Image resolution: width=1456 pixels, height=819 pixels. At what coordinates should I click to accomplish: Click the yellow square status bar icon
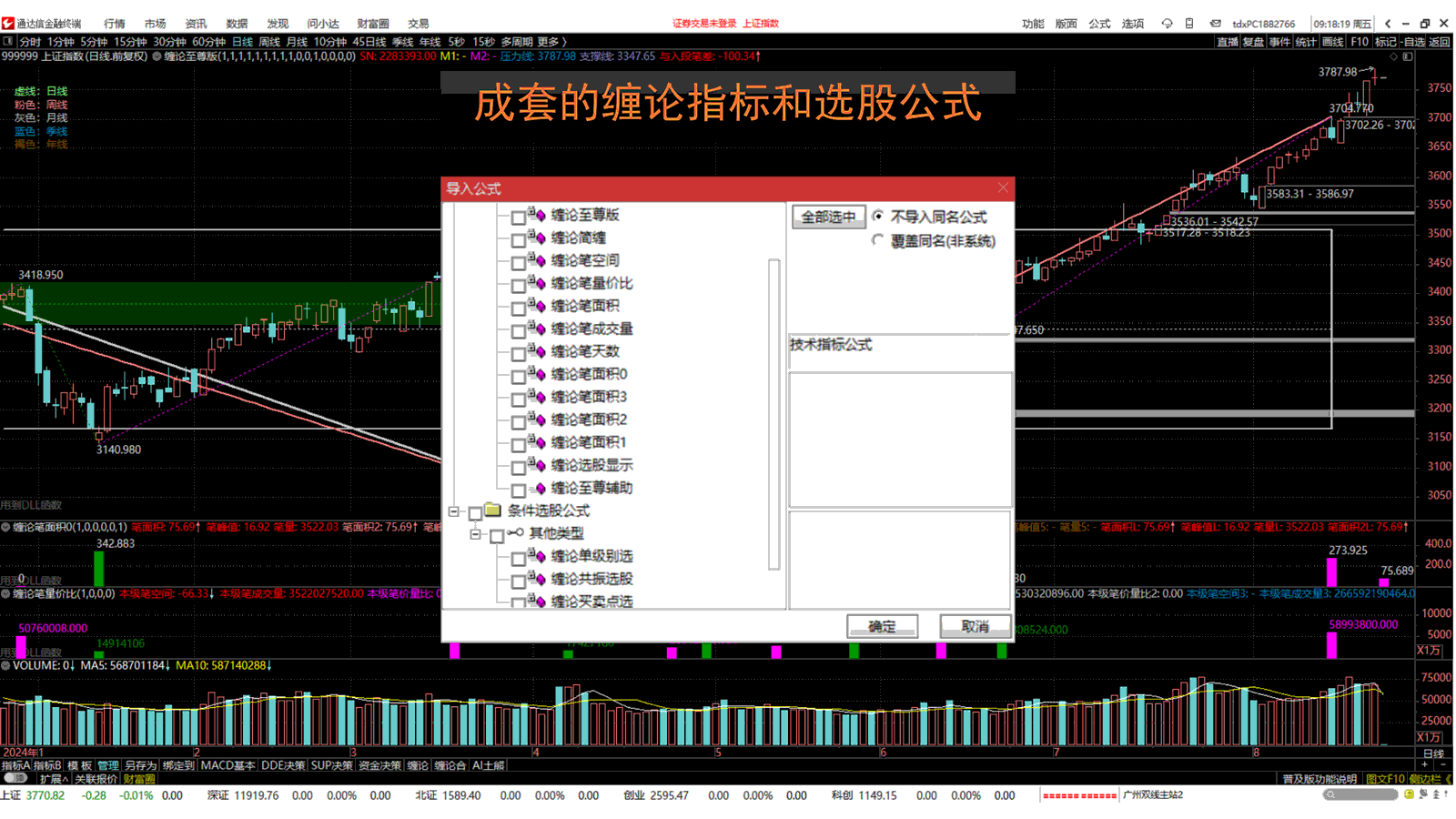coord(1409,794)
